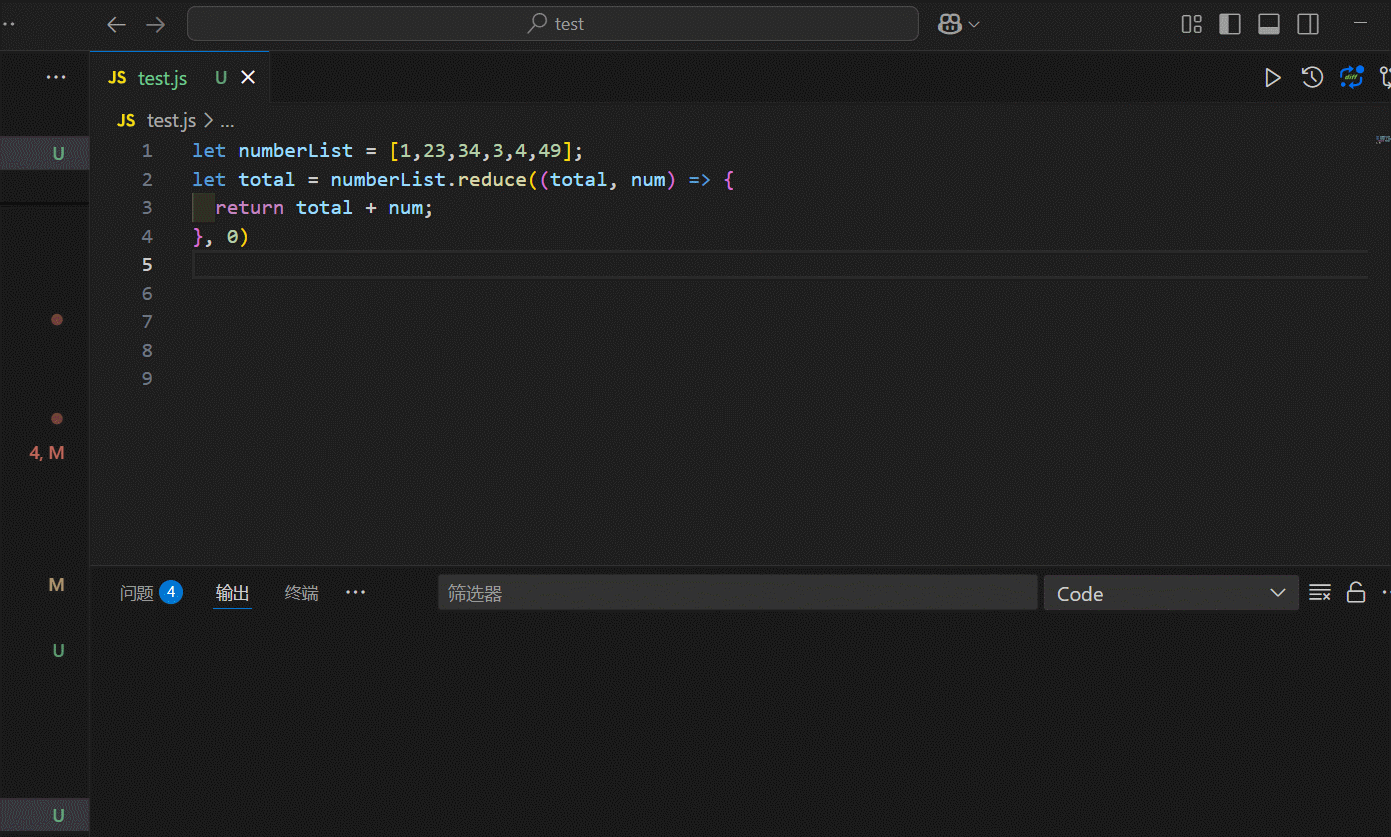Run the code with play button

(1272, 77)
